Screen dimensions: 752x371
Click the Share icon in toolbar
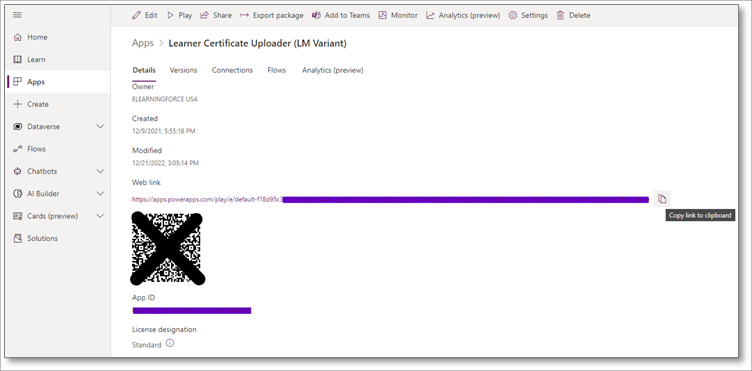204,15
